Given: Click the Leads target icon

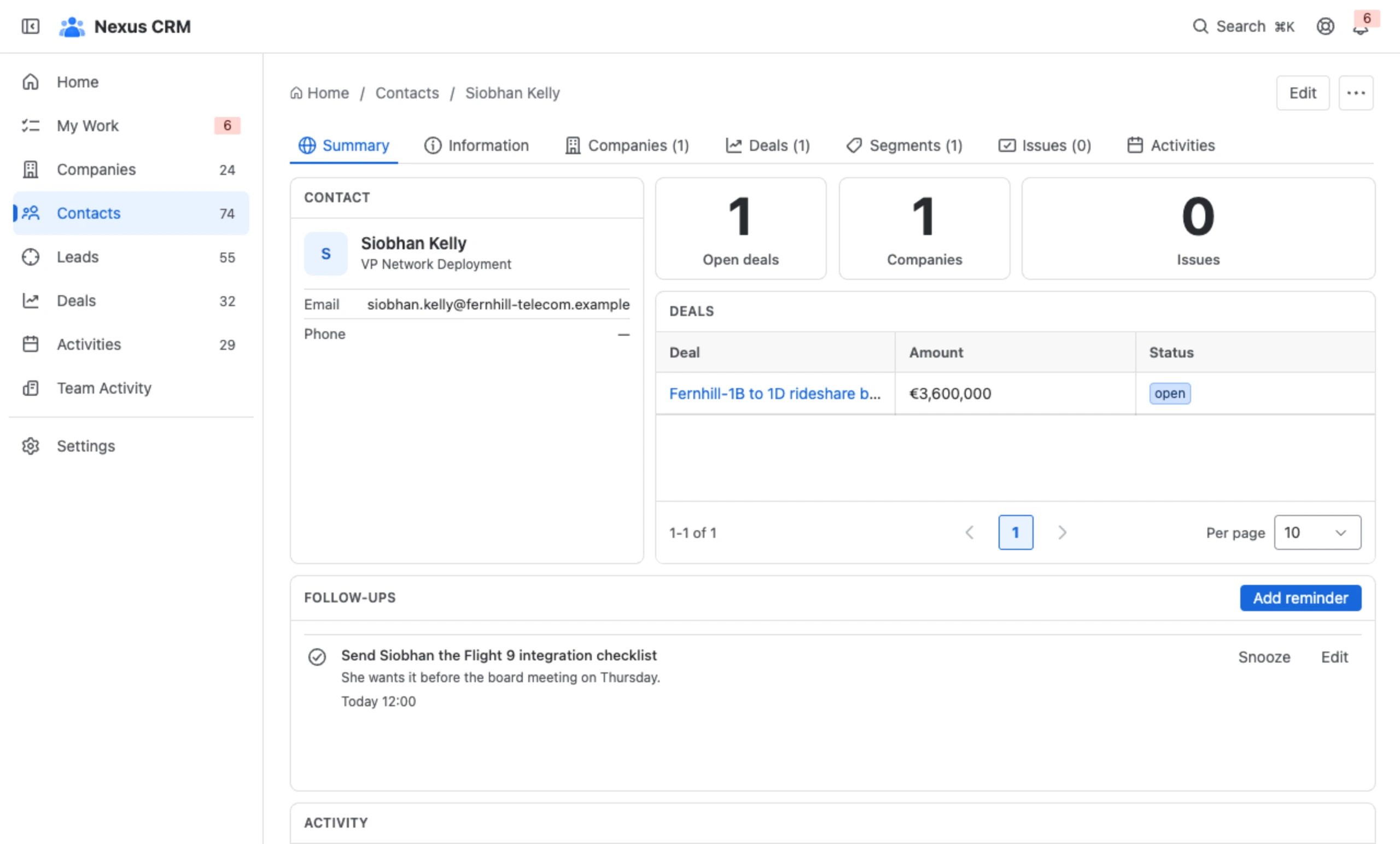Looking at the screenshot, I should click(x=31, y=257).
